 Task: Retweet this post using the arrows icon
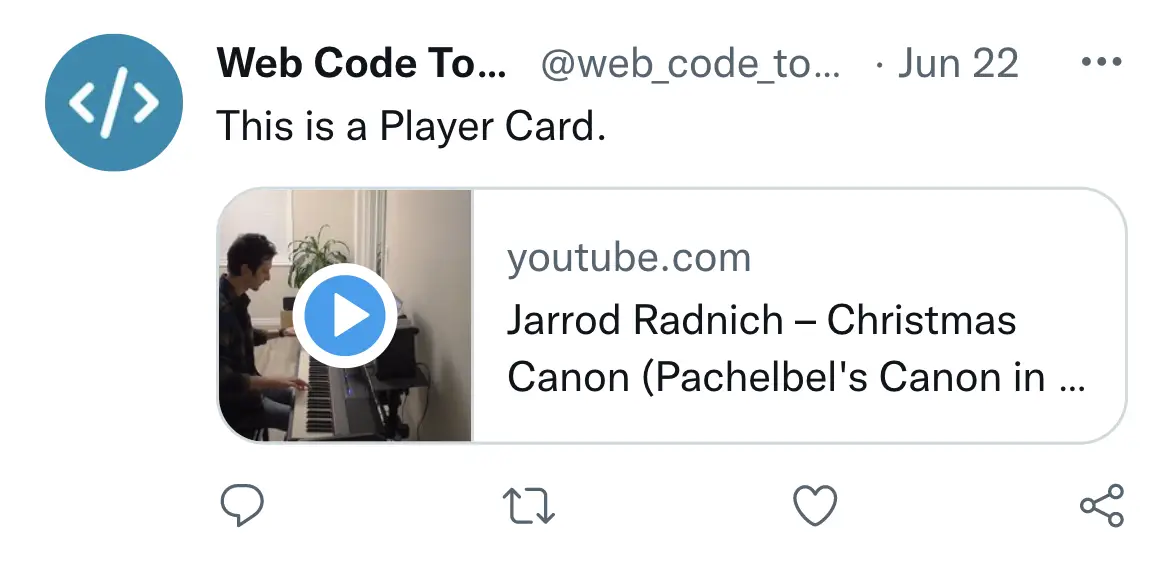tap(528, 506)
